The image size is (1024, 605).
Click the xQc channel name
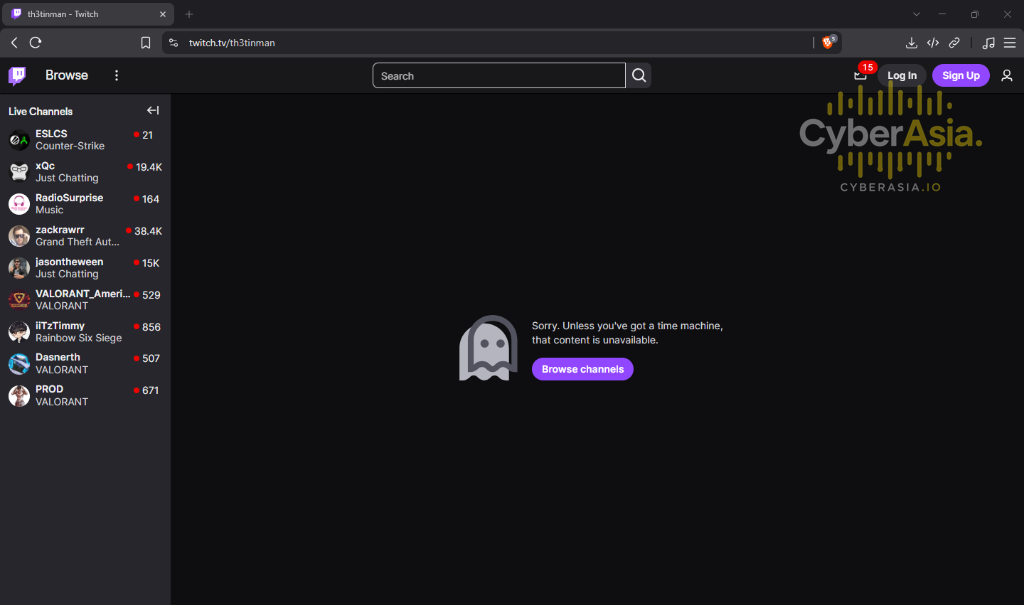(x=45, y=166)
